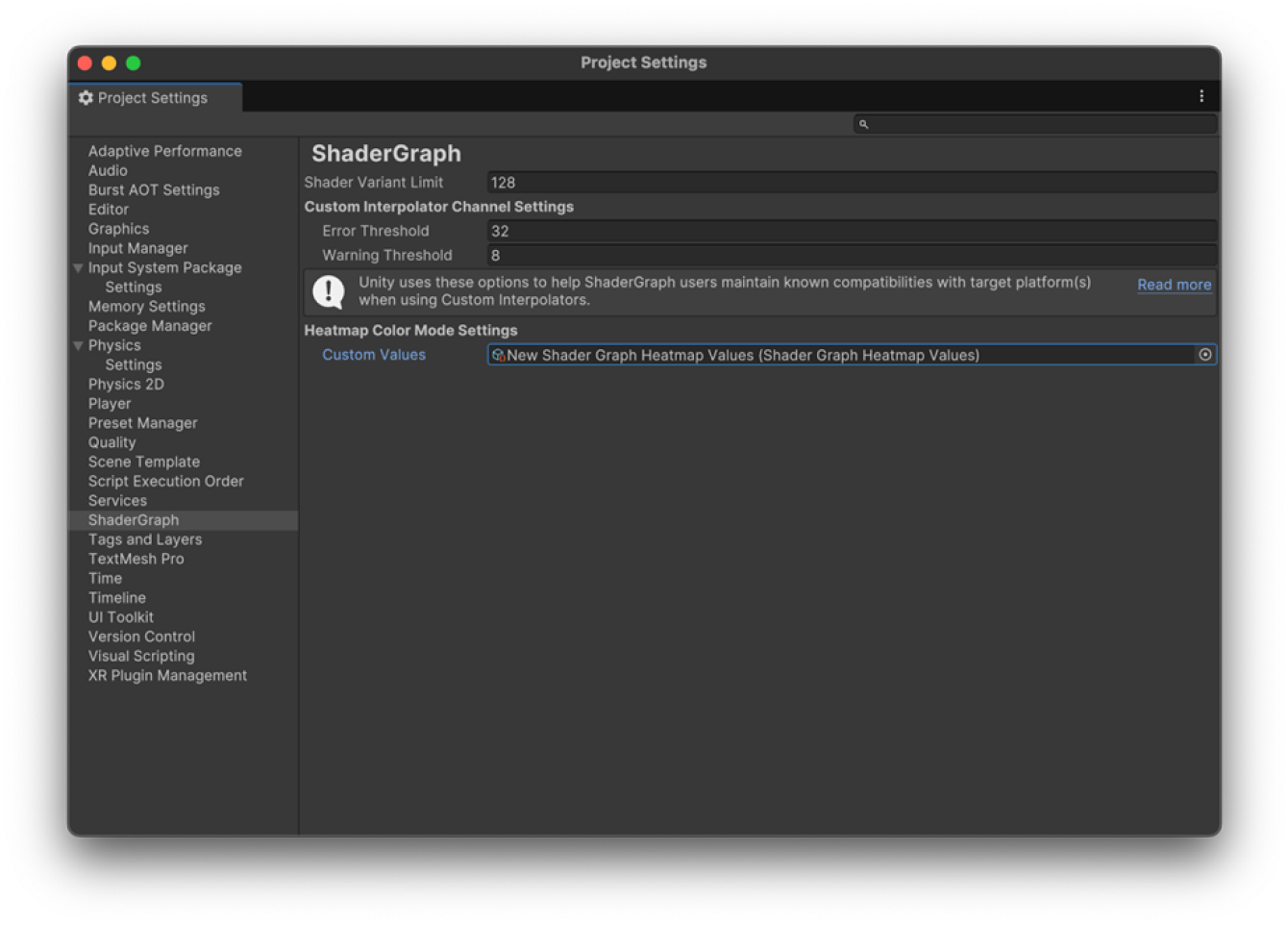Viewport: 1288px width, 926px height.
Task: Open Player settings
Action: click(x=110, y=404)
